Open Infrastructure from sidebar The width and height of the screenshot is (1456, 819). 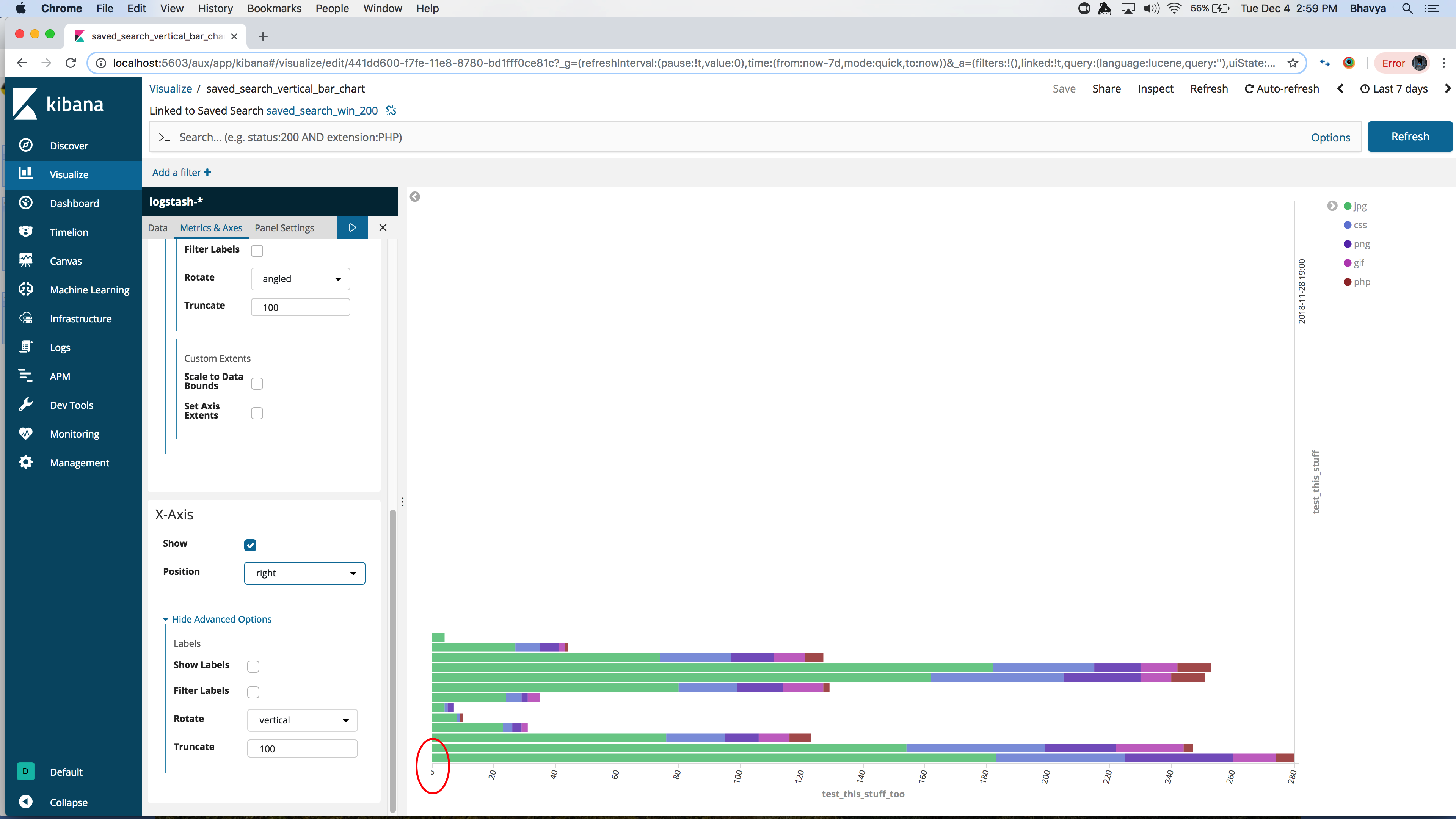tap(81, 319)
